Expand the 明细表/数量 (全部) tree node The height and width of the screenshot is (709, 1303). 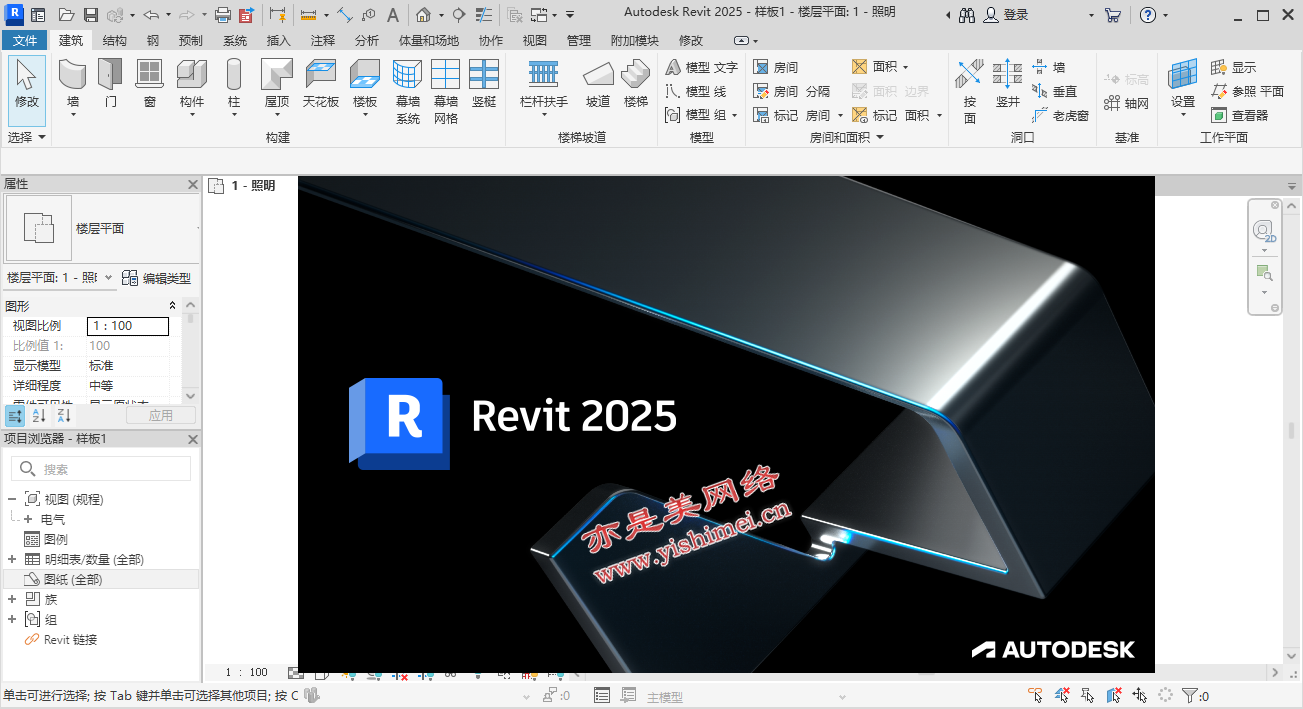12,560
